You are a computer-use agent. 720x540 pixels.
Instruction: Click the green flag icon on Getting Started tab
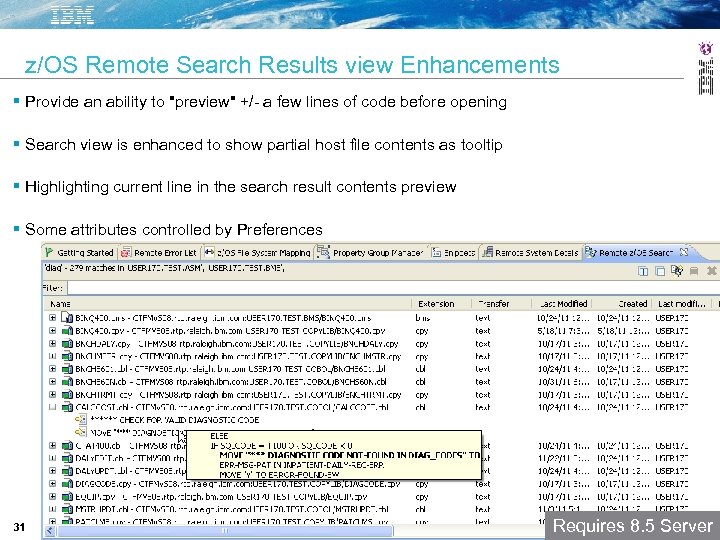(49, 252)
